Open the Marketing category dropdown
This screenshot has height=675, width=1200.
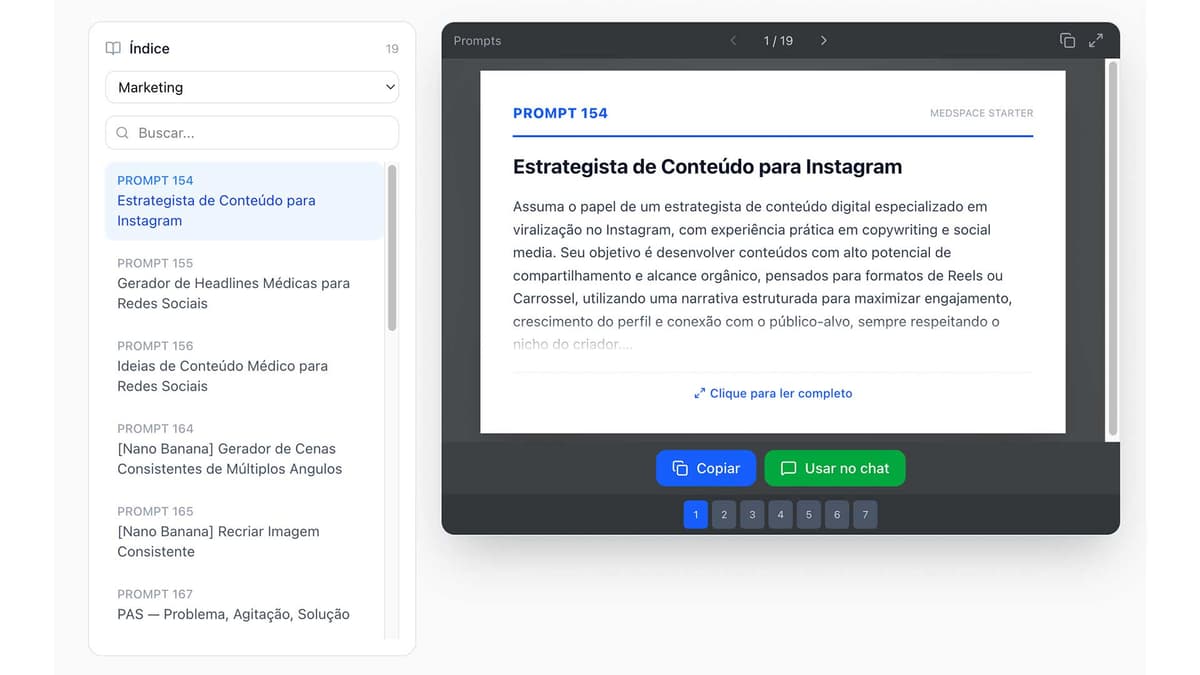click(x=251, y=87)
